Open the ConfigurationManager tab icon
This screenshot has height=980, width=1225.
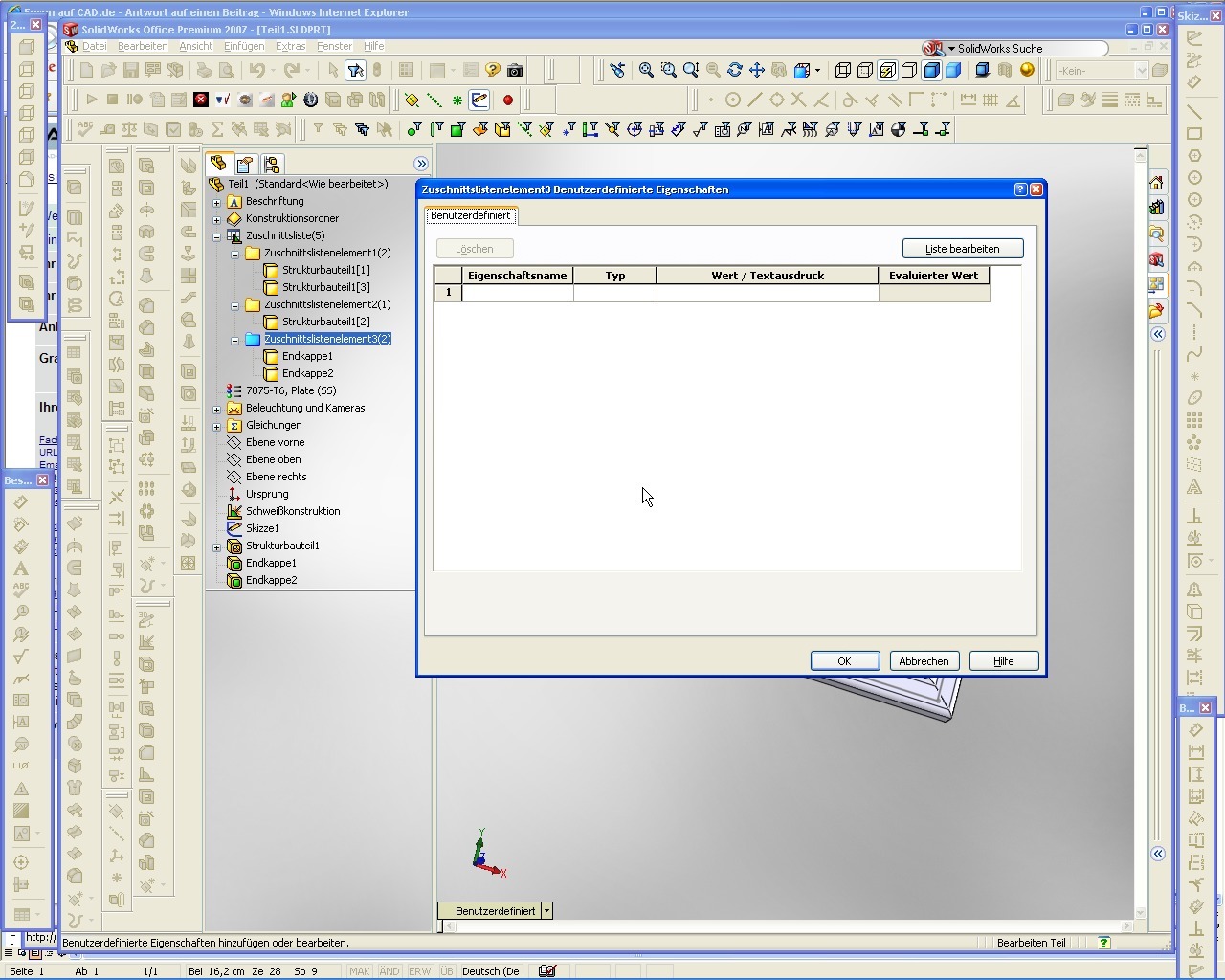272,164
